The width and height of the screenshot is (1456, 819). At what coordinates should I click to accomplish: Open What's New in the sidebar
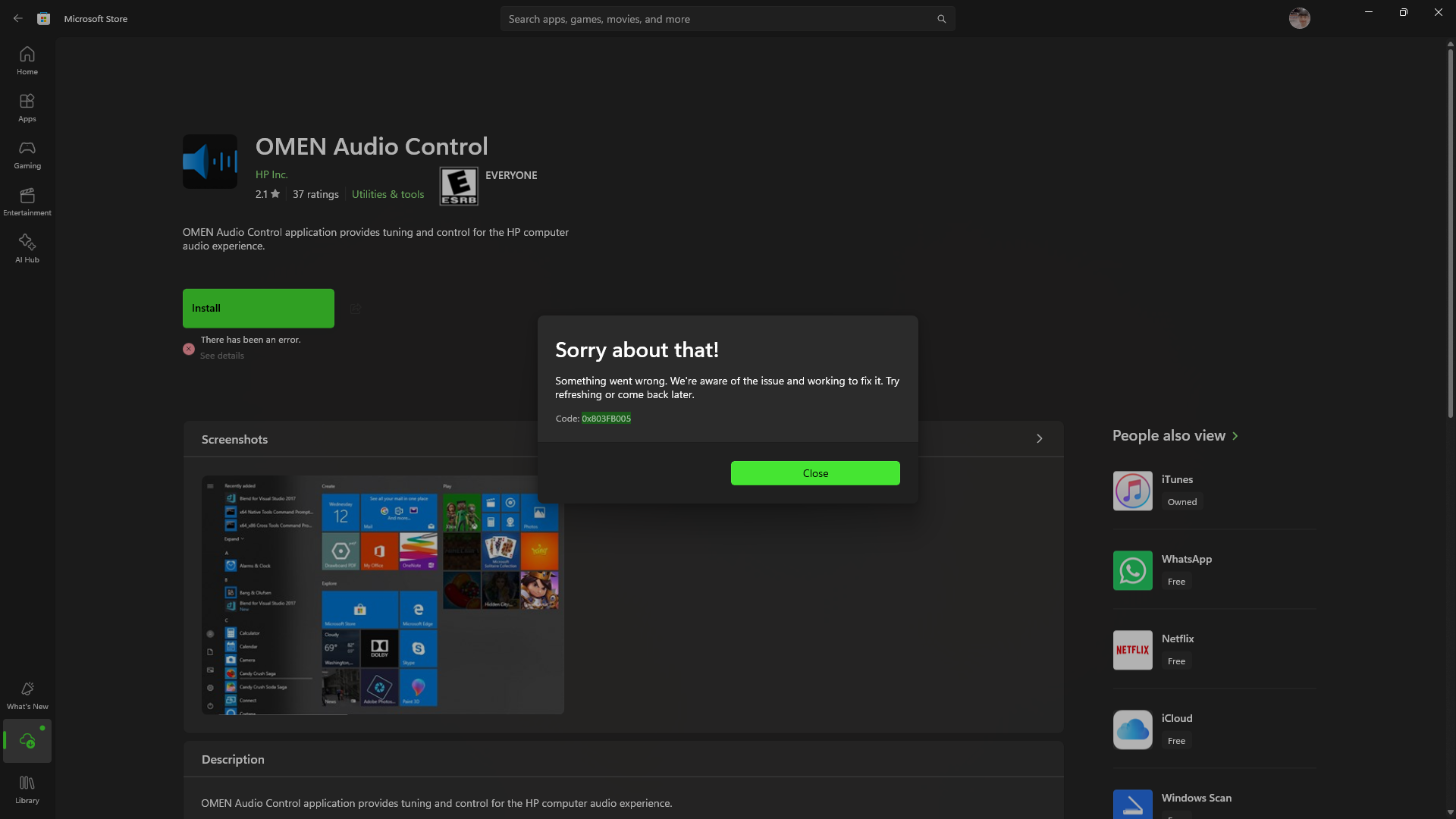[x=27, y=694]
